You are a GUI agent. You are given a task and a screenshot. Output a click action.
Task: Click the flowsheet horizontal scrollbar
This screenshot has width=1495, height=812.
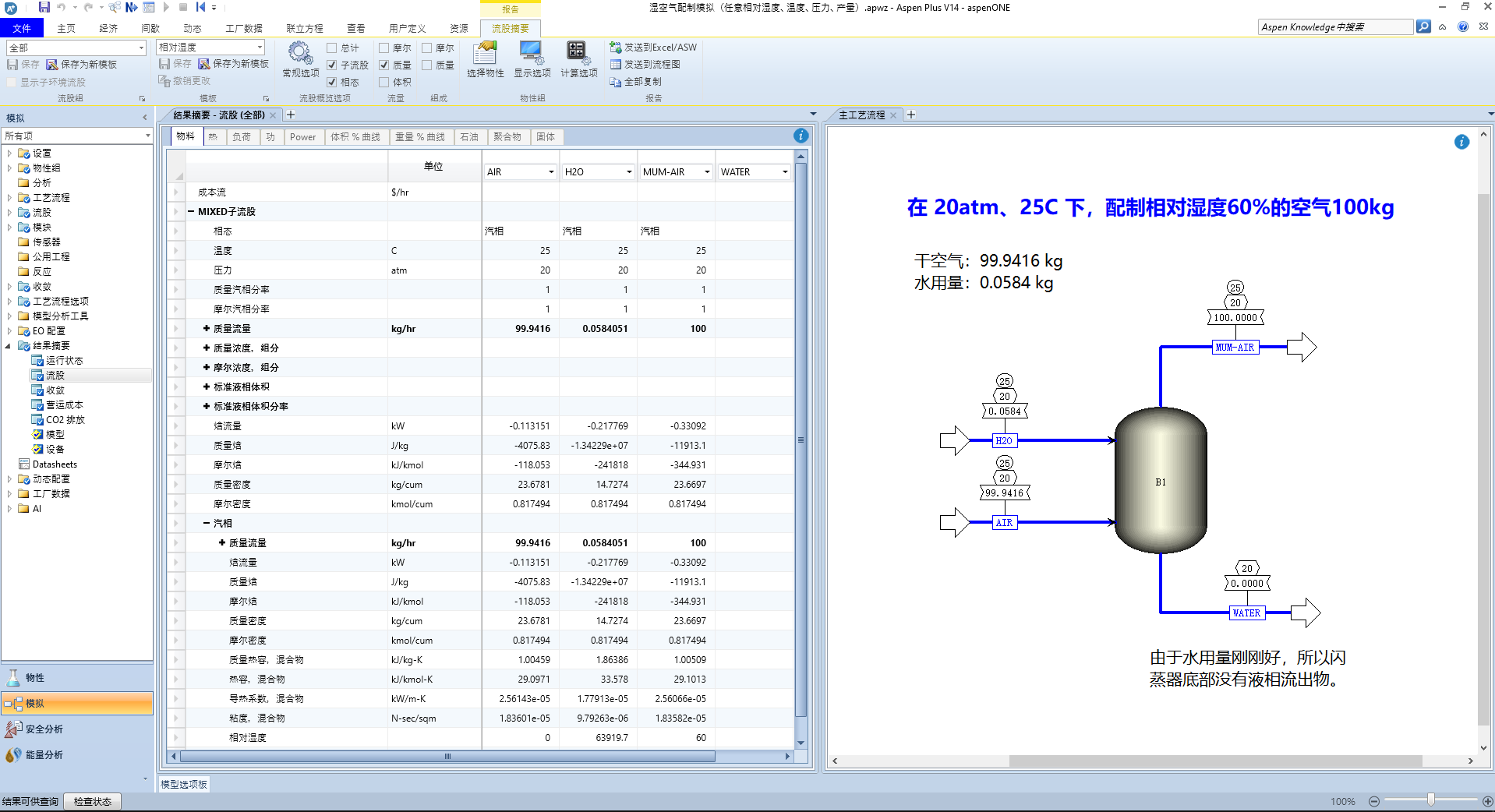point(1215,761)
